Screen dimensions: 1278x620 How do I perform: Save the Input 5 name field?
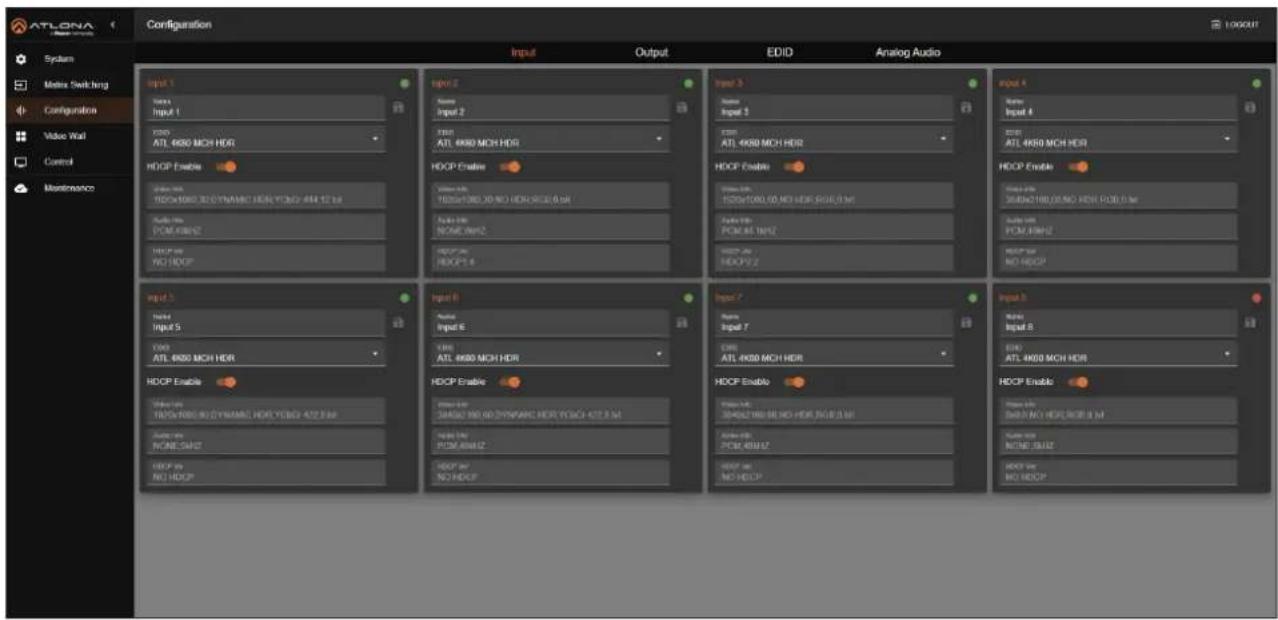click(400, 323)
